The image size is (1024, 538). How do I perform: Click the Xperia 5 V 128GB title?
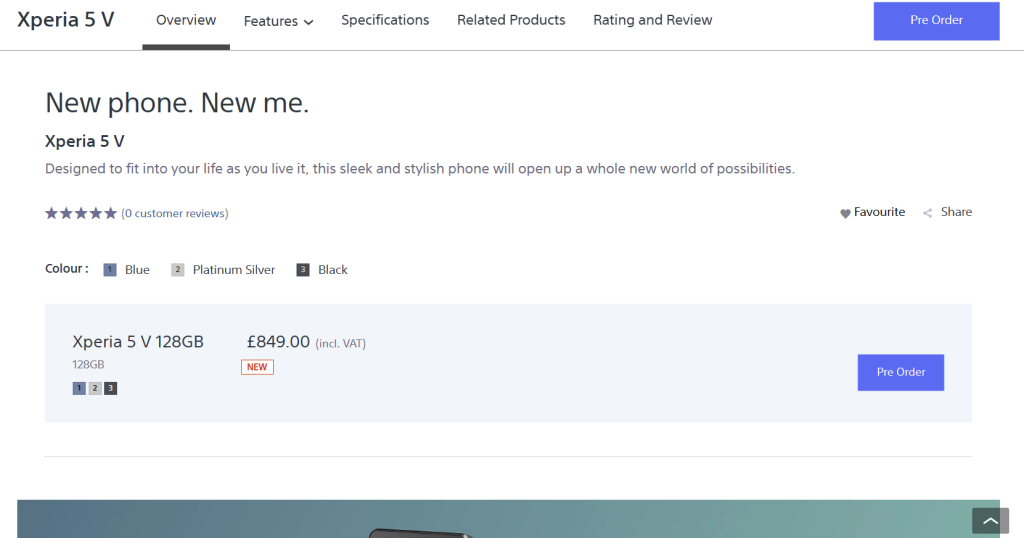click(x=138, y=342)
